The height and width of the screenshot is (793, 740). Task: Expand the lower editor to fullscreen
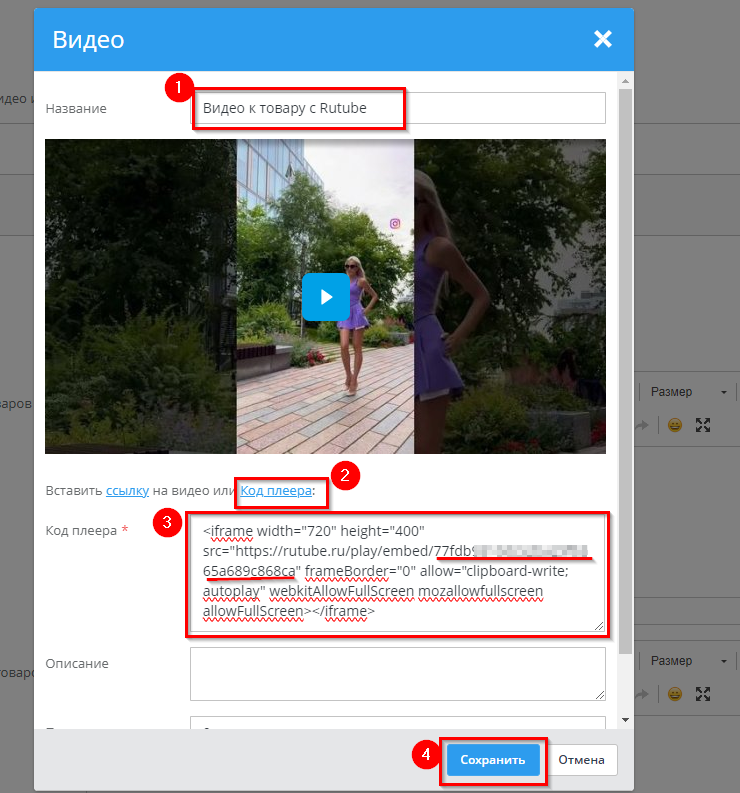tap(703, 694)
